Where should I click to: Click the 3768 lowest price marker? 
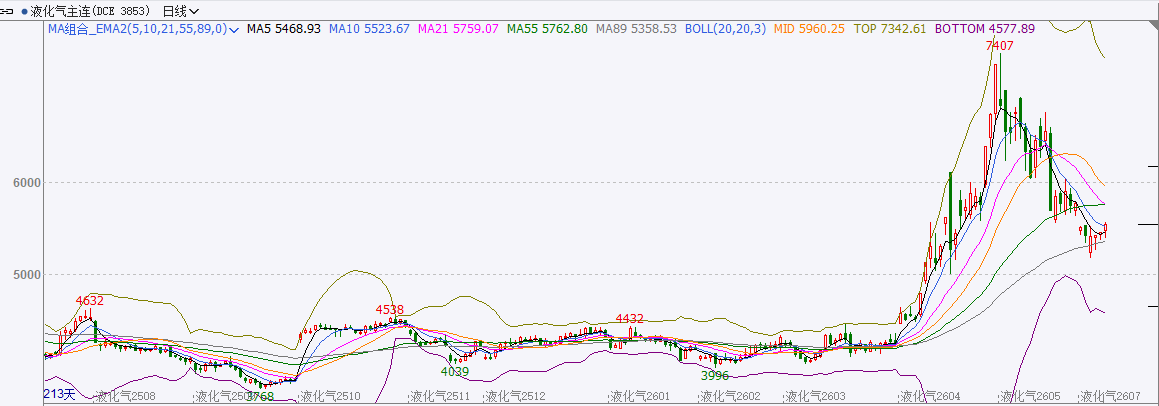click(x=259, y=396)
